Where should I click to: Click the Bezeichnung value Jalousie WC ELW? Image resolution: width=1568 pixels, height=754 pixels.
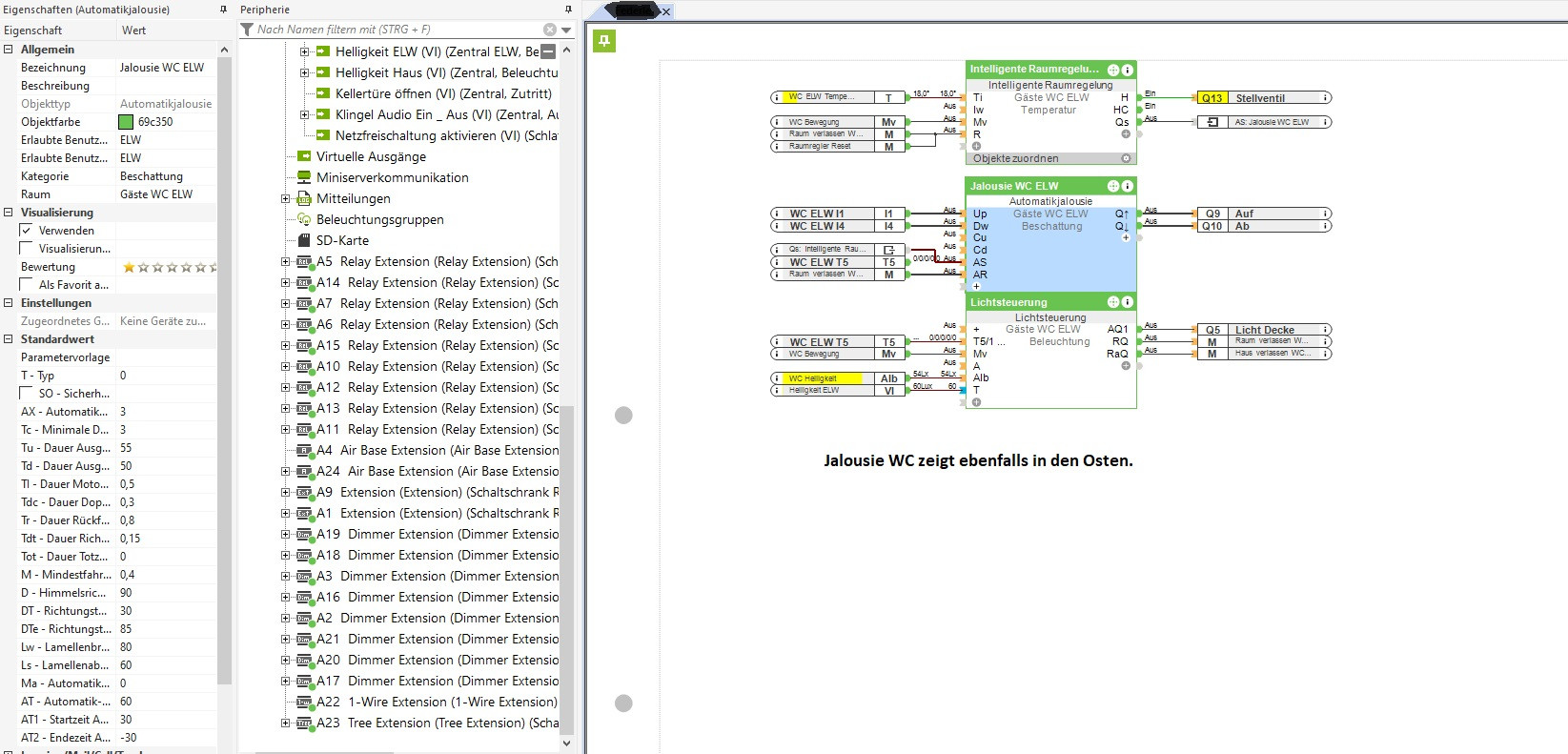162,68
